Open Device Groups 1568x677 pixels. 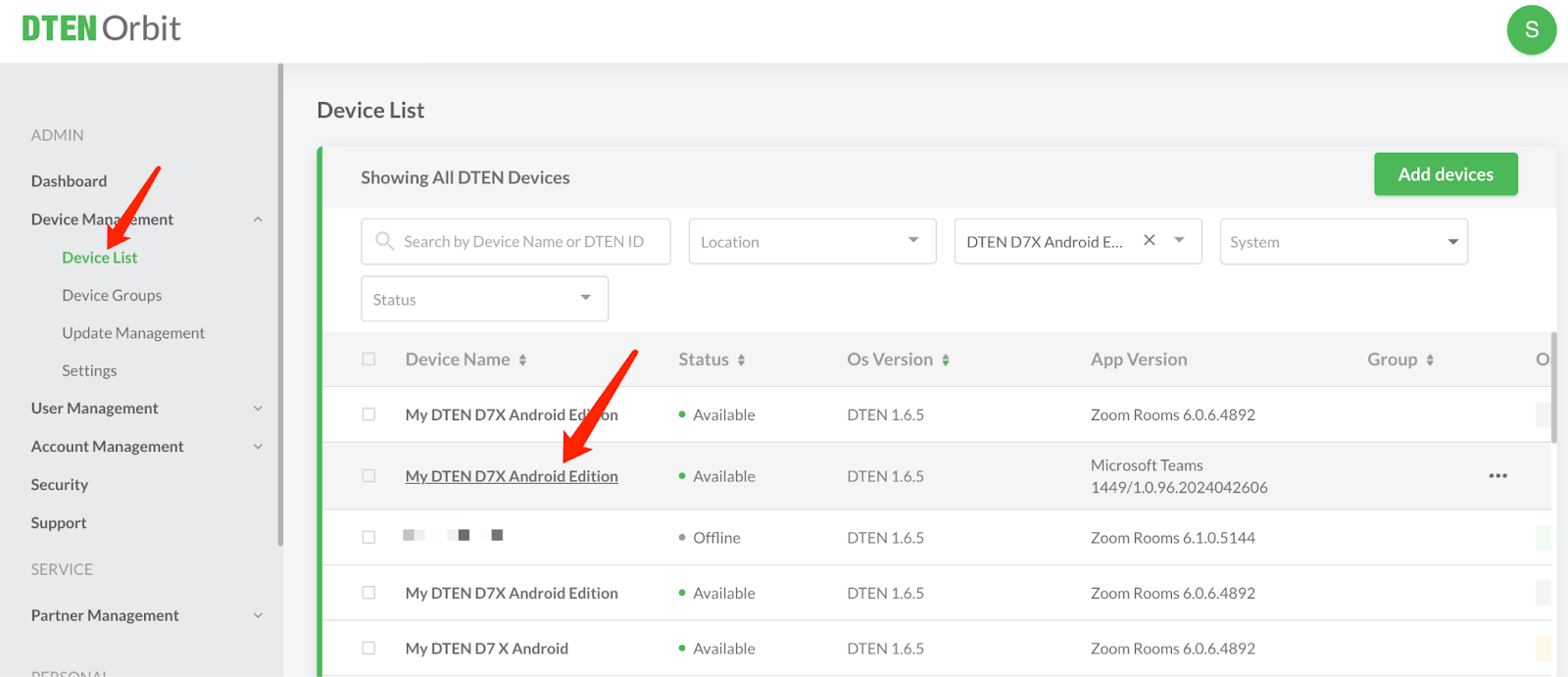112,295
